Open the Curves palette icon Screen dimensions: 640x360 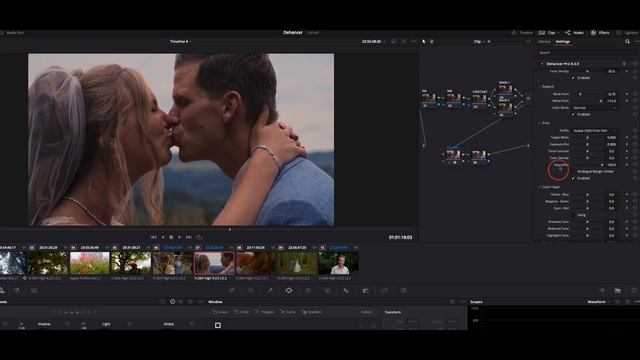(231, 291)
